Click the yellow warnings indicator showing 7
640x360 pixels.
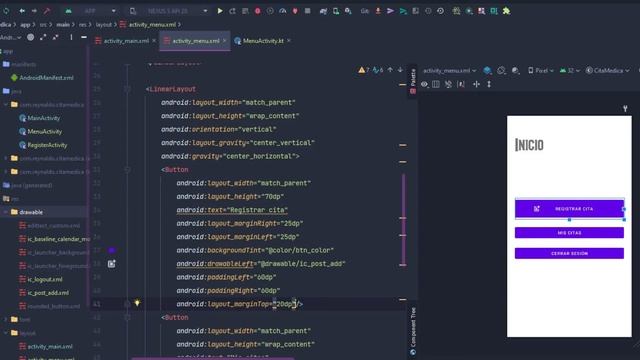pyautogui.click(x=364, y=70)
